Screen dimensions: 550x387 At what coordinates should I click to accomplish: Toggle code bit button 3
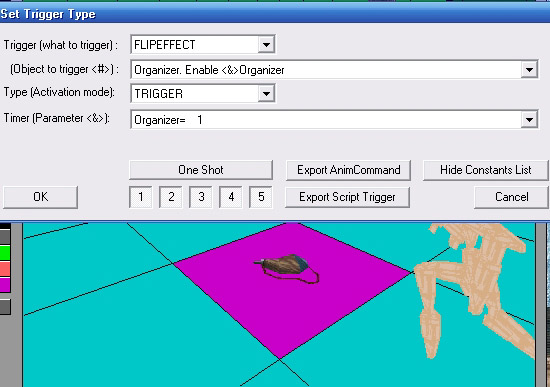201,197
